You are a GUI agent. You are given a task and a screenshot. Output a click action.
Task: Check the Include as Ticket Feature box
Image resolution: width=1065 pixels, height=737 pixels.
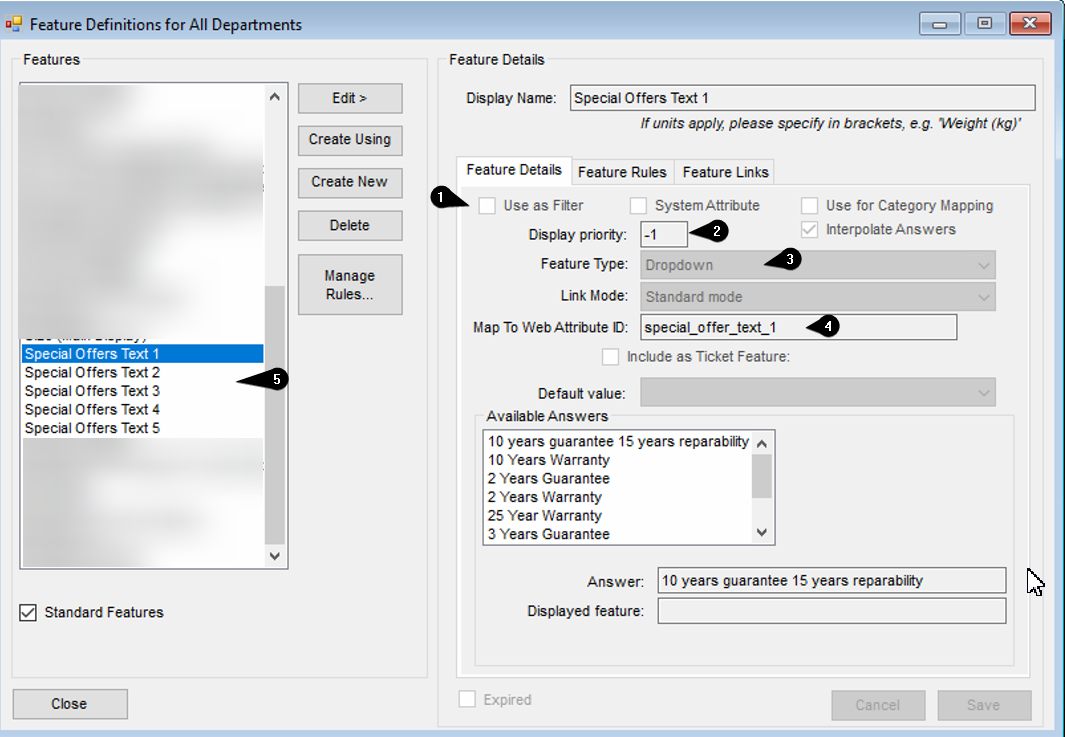610,357
